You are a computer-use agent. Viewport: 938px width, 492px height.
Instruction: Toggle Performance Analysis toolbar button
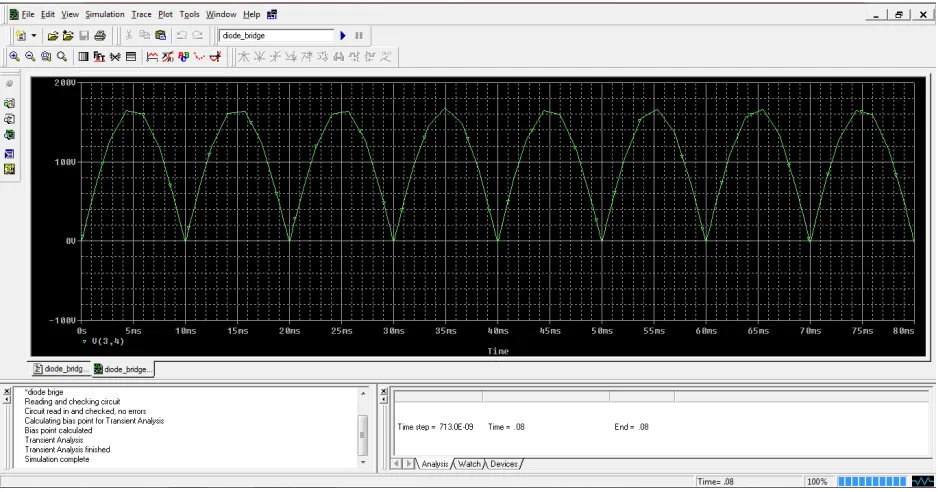coord(115,56)
